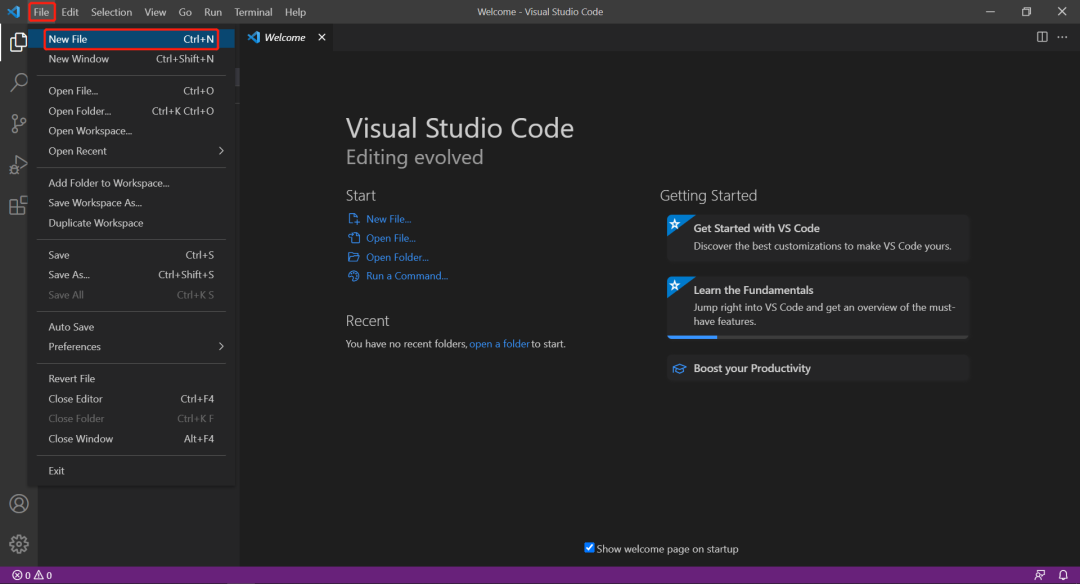Open the Search view icon
1080x584 pixels.
[18, 83]
